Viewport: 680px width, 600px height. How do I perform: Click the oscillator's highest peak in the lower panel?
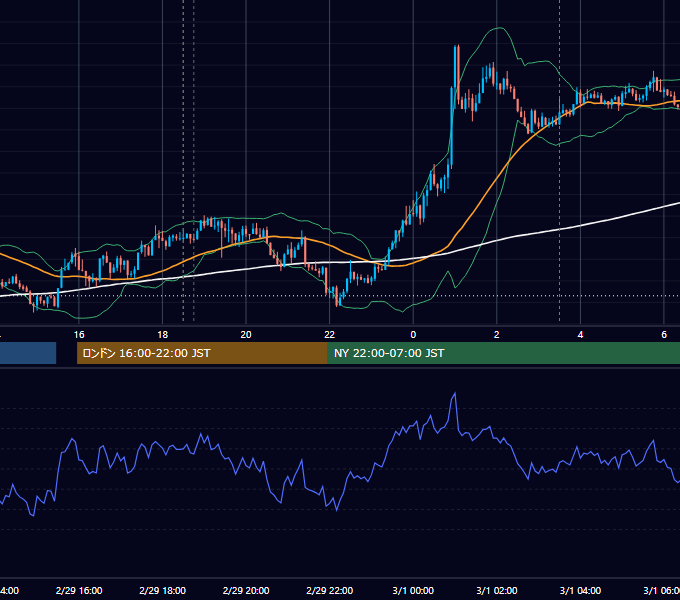455,394
